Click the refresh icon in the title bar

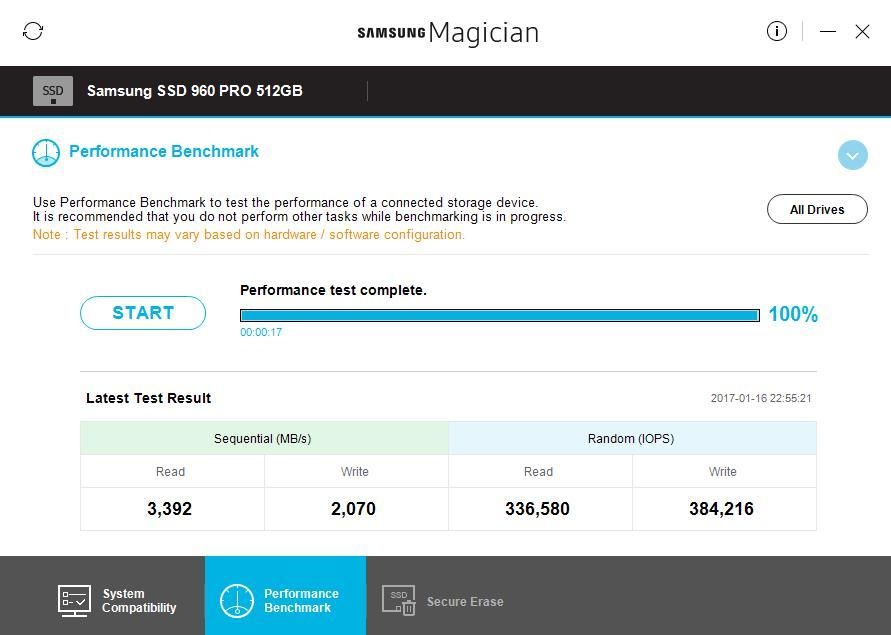(x=33, y=31)
